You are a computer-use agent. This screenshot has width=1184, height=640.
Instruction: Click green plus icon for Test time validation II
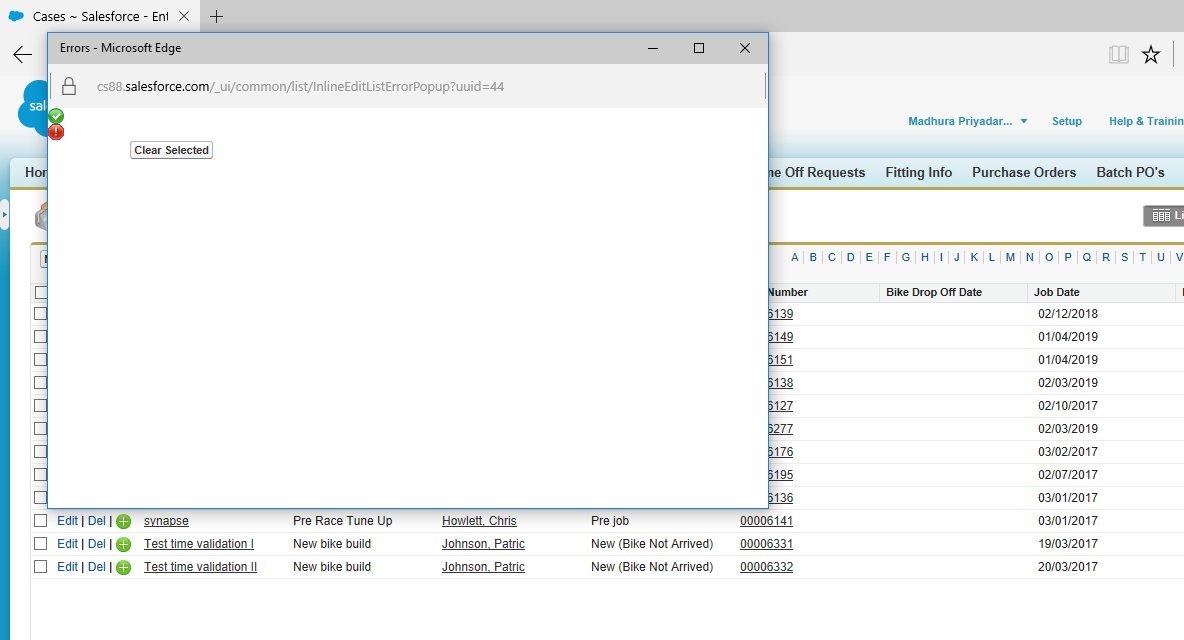click(123, 567)
